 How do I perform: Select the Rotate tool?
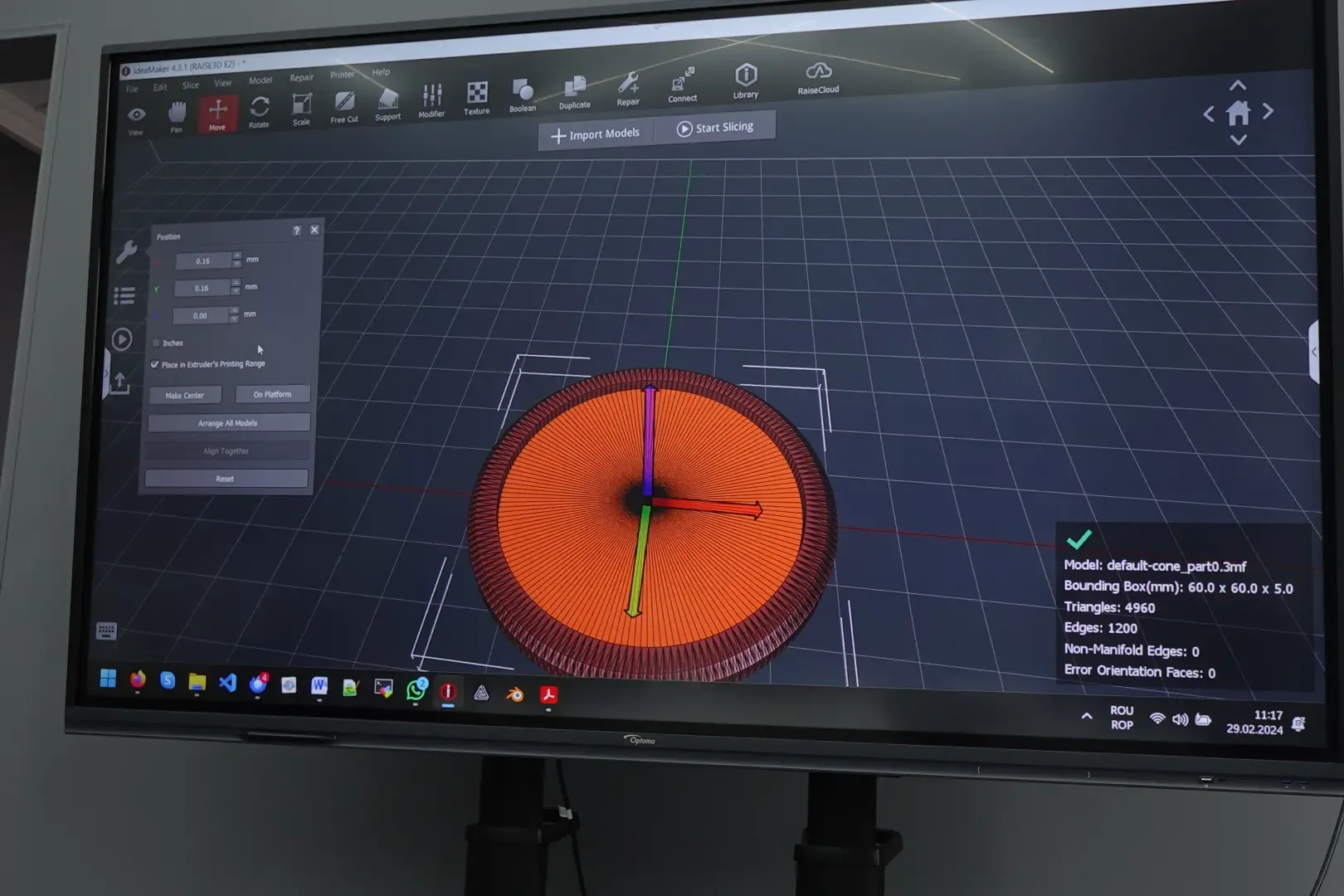(259, 112)
